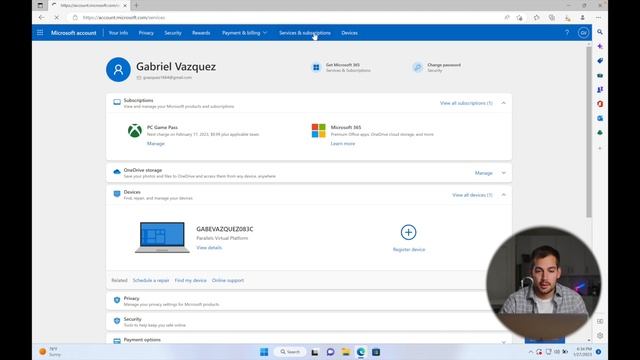Open the browser downloads icon
The width and height of the screenshot is (640, 360).
(567, 18)
